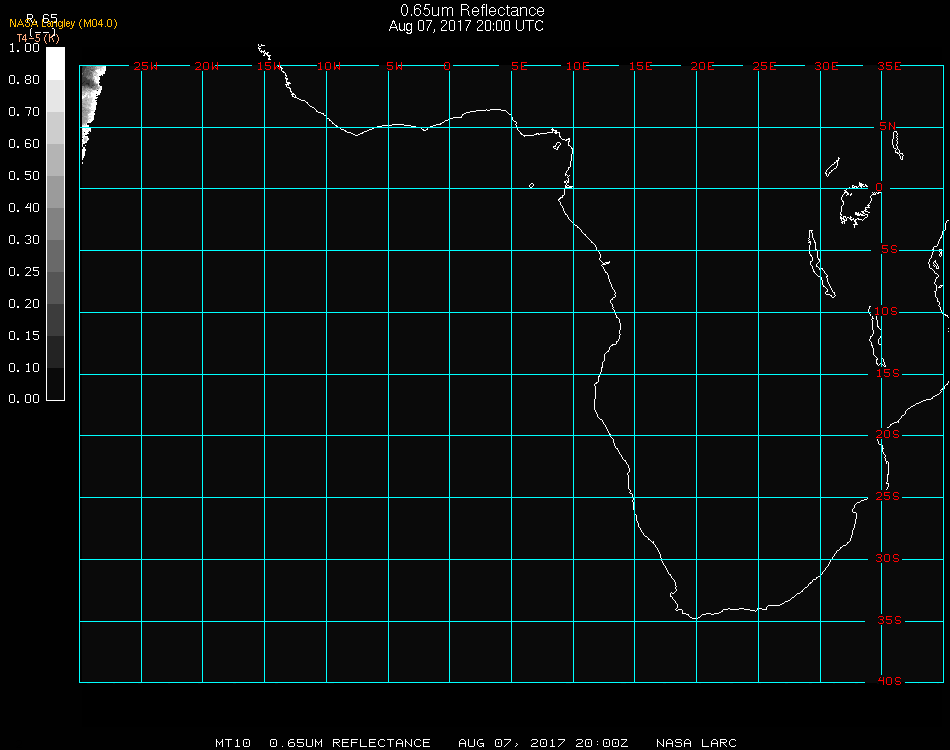950x750 pixels.
Task: Click the 0.50 value on the reflectance scale
Action: [24, 176]
